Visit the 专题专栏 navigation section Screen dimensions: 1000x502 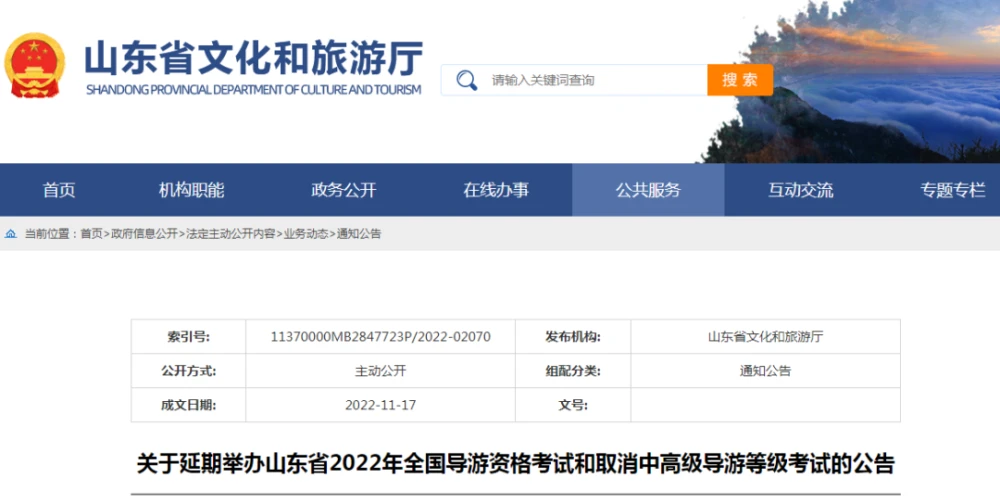tap(952, 190)
